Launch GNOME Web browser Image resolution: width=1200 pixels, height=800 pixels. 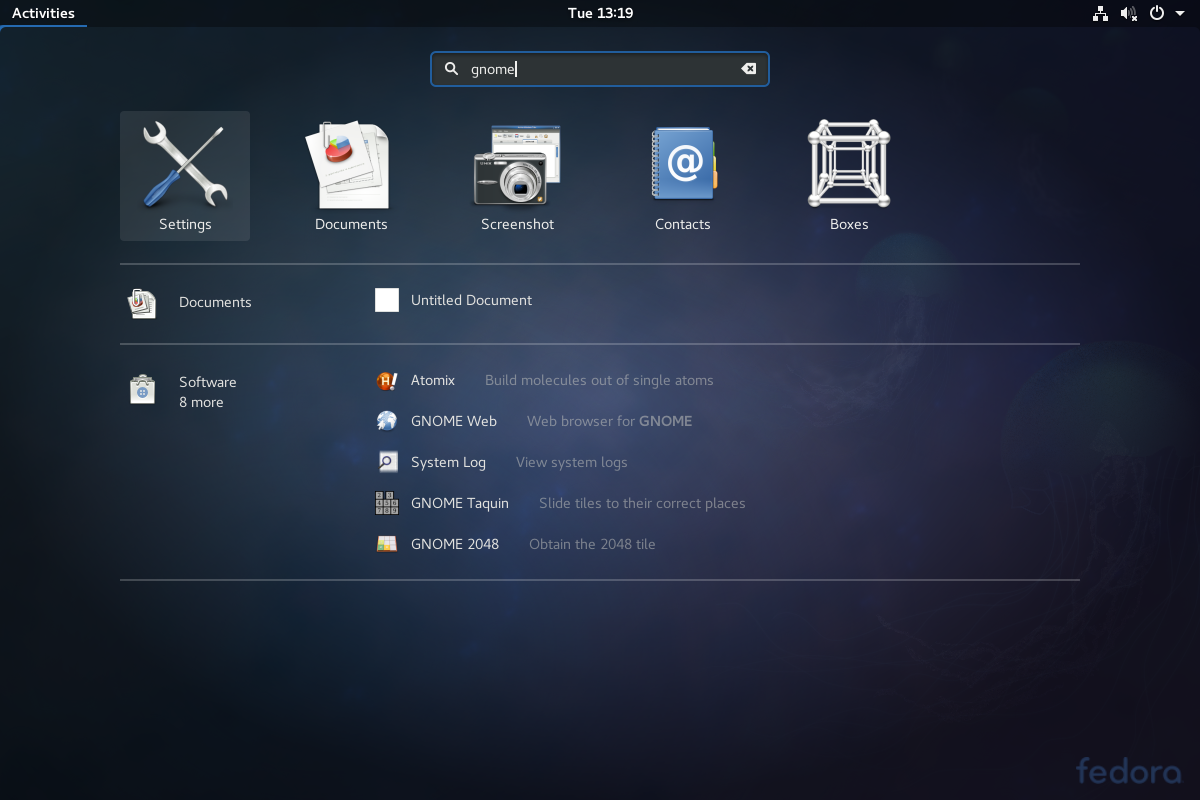click(x=453, y=421)
